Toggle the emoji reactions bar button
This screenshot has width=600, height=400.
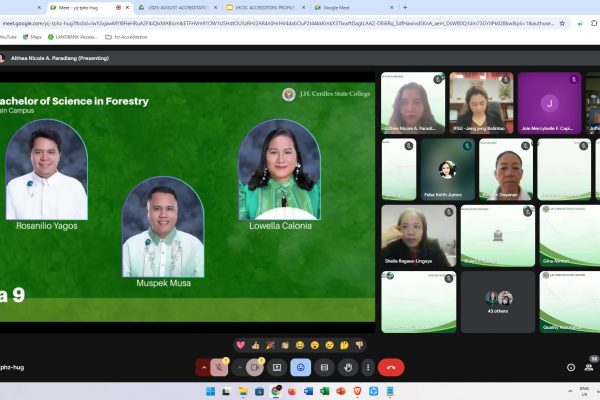coord(301,367)
